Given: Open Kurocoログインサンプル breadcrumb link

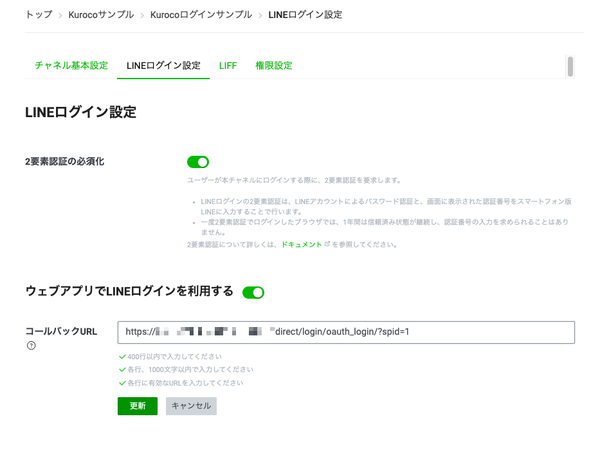Looking at the screenshot, I should pos(201,15).
